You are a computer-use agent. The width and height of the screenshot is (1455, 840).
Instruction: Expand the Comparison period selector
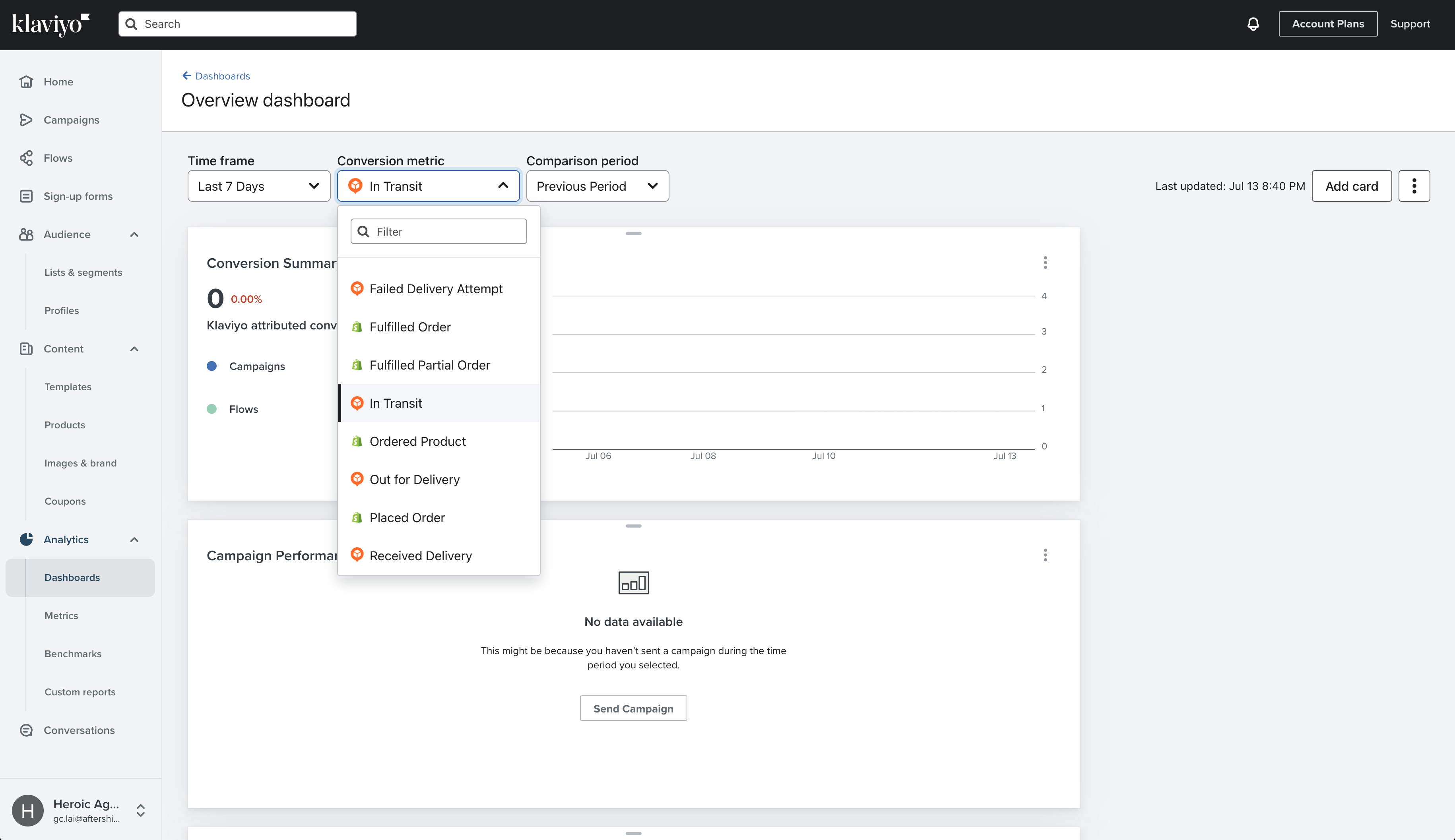597,186
